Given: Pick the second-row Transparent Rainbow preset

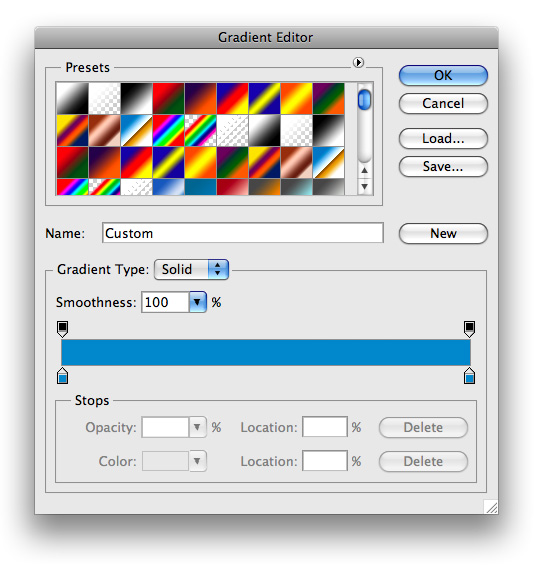Looking at the screenshot, I should coord(200,130).
